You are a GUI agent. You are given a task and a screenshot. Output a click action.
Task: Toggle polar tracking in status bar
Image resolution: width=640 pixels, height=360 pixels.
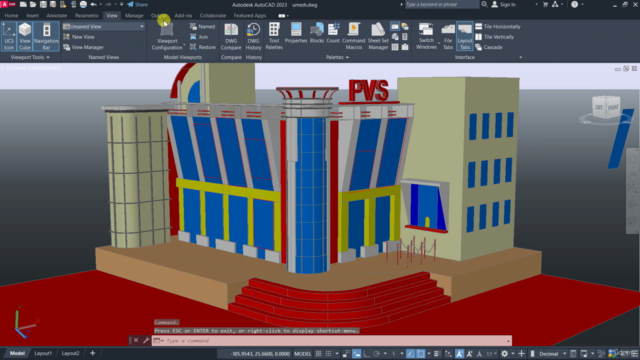tap(376, 353)
